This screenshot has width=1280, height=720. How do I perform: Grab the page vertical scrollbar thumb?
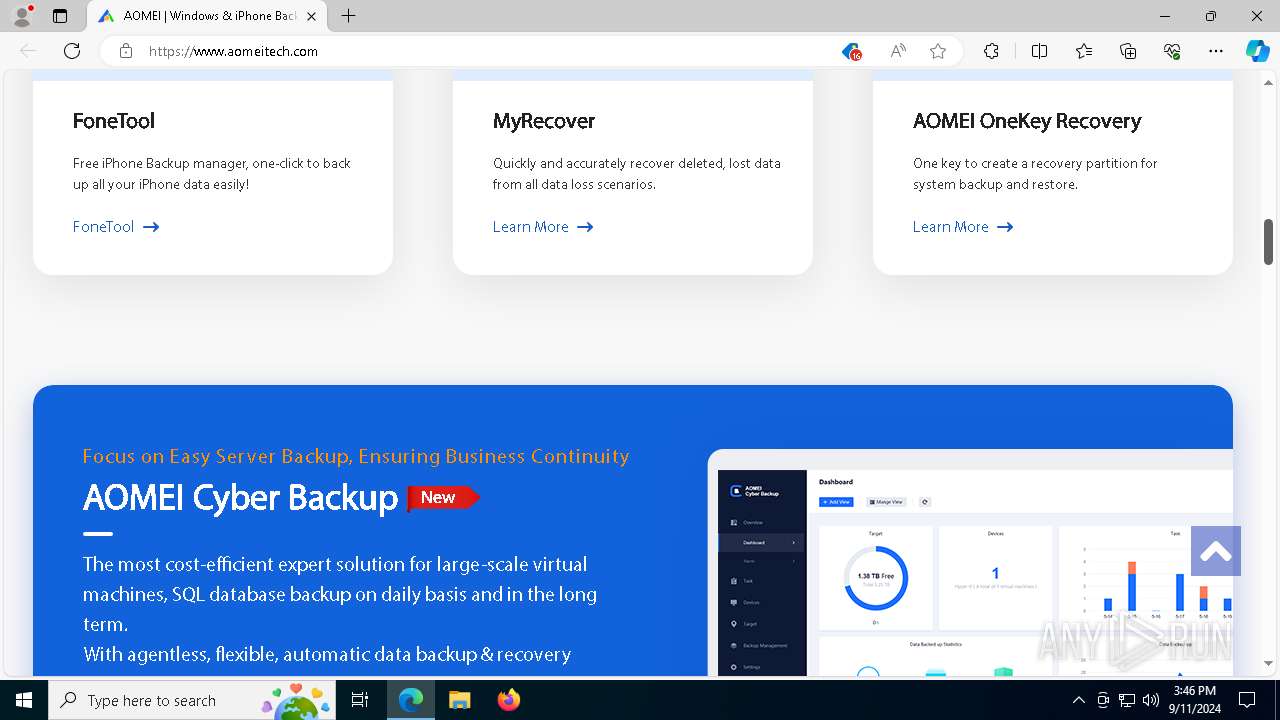[x=1268, y=241]
